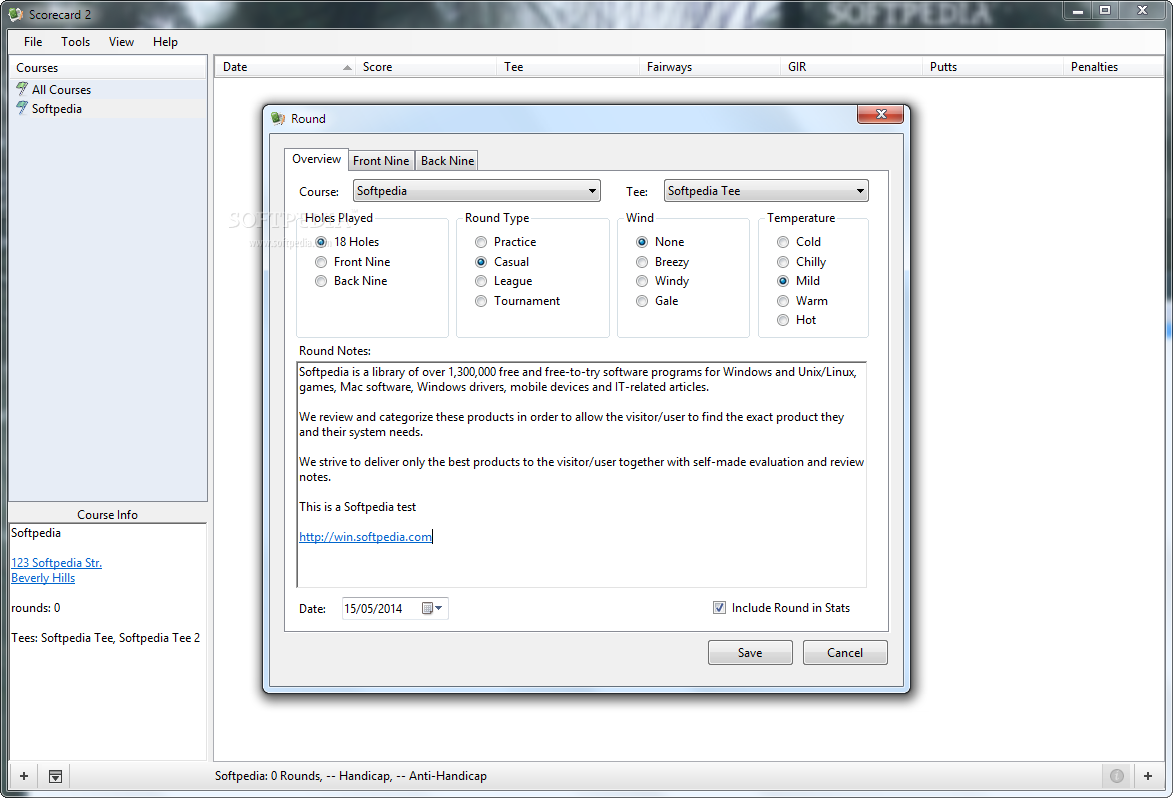Save the round
Screen dimensions: 1173x798
[x=750, y=652]
